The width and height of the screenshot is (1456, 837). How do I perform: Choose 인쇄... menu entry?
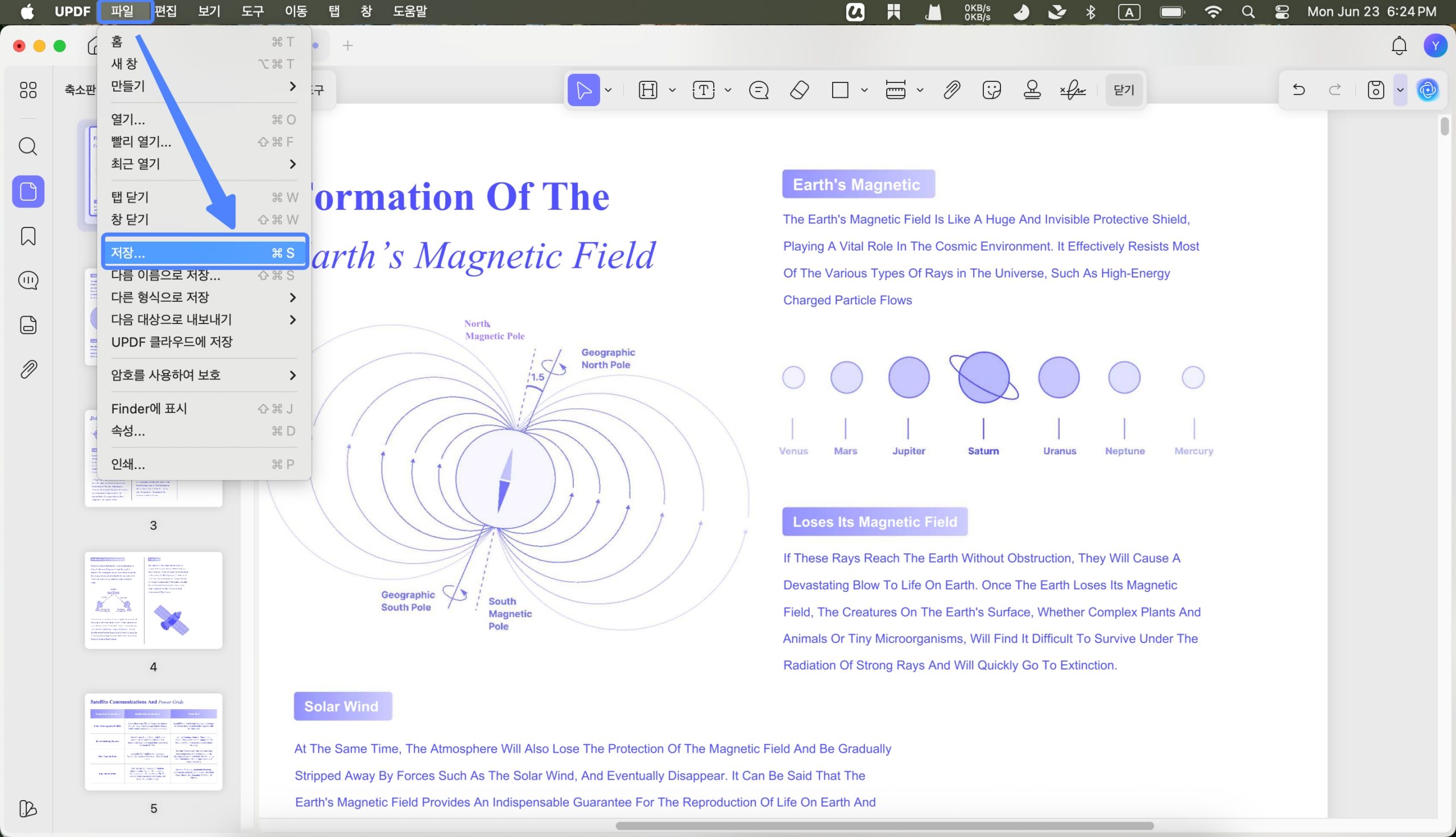coord(204,464)
